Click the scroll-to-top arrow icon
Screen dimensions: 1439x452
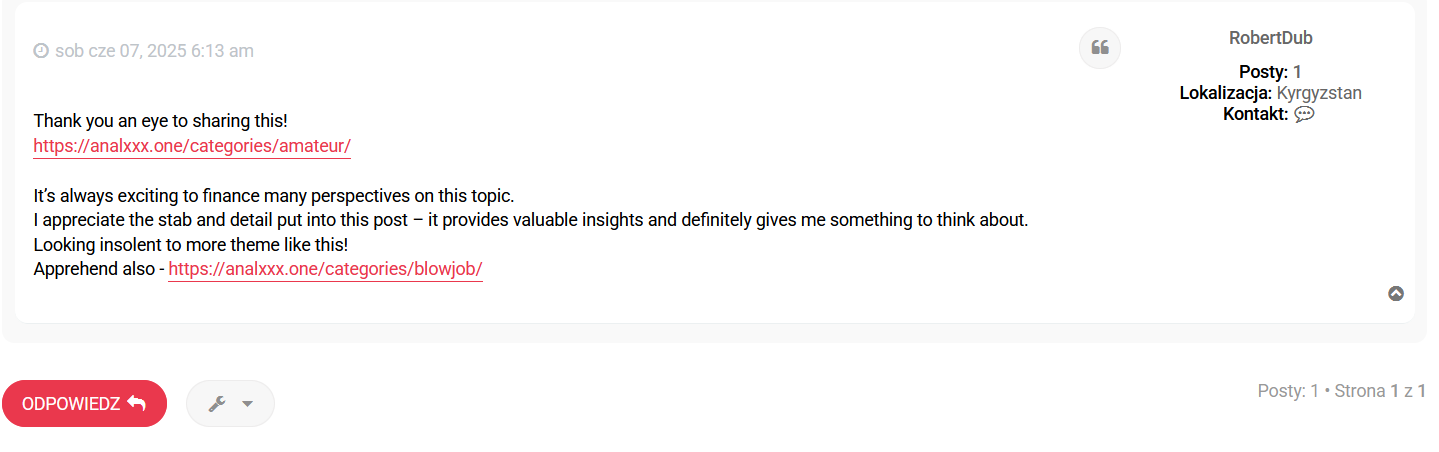point(1396,294)
